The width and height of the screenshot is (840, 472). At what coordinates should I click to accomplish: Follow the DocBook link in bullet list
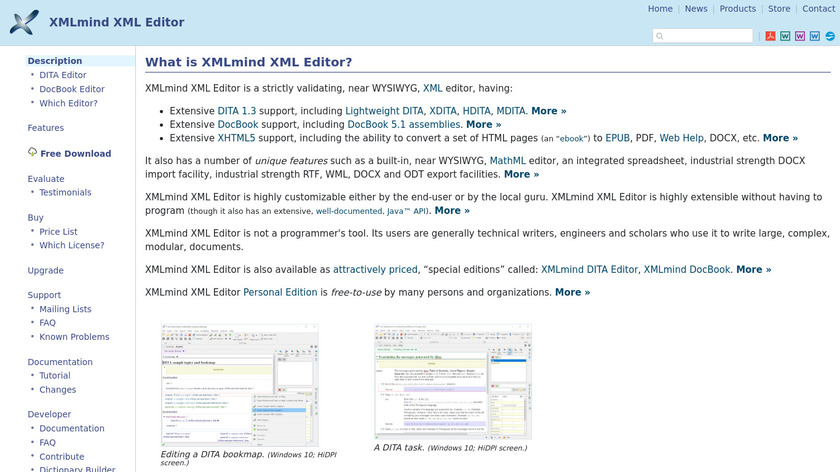(237, 124)
